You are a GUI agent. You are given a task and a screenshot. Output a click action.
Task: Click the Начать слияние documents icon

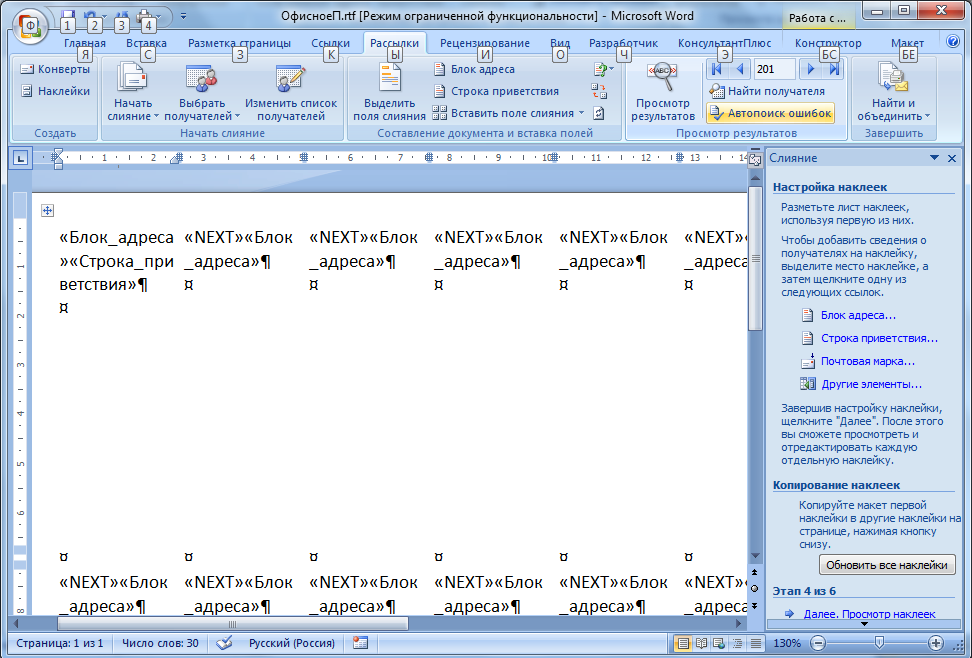[x=131, y=78]
